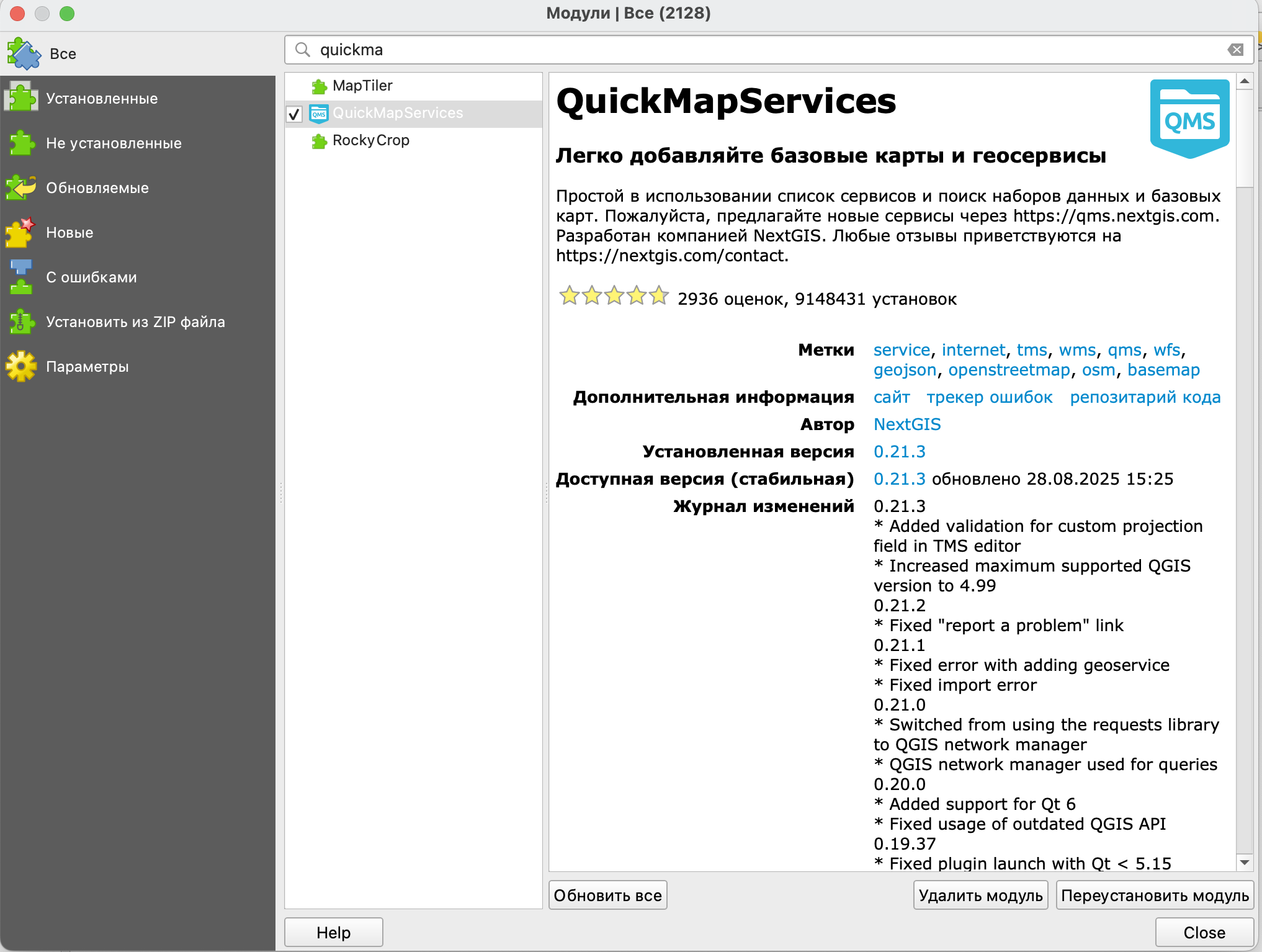Select RockyCrop in the plugin list
Viewport: 1262px width, 952px height.
click(370, 140)
